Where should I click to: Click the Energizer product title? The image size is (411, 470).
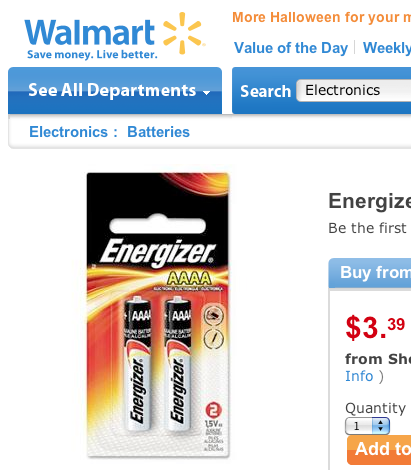pyautogui.click(x=370, y=201)
